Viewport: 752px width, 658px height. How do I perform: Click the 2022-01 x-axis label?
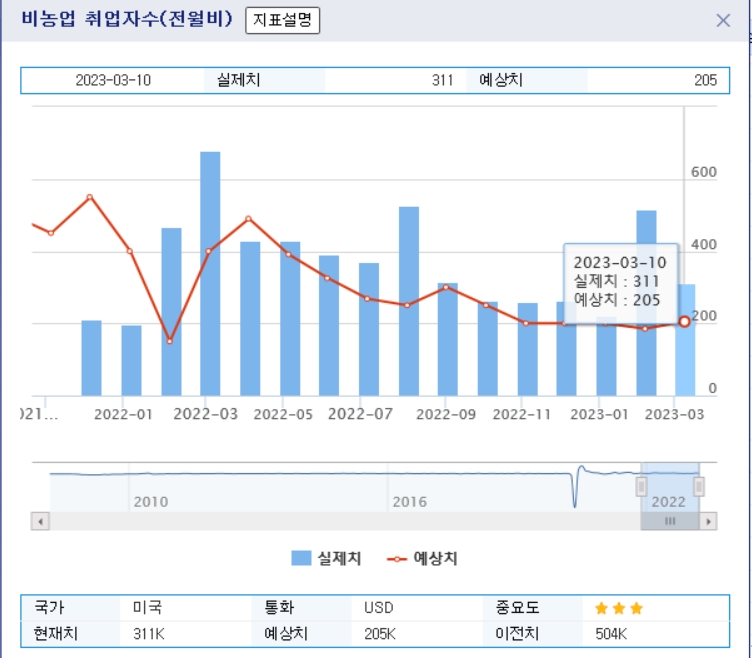123,414
